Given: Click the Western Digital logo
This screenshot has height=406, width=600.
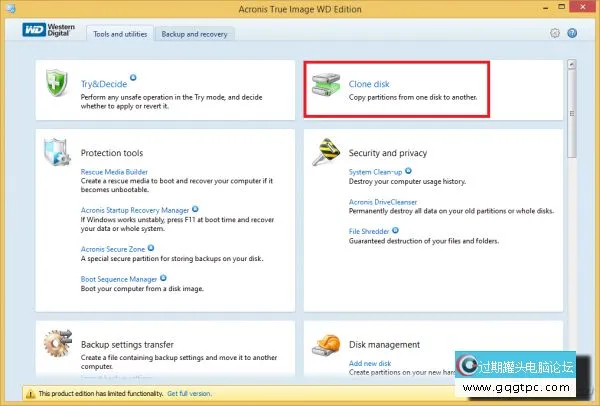Looking at the screenshot, I should [x=50, y=31].
